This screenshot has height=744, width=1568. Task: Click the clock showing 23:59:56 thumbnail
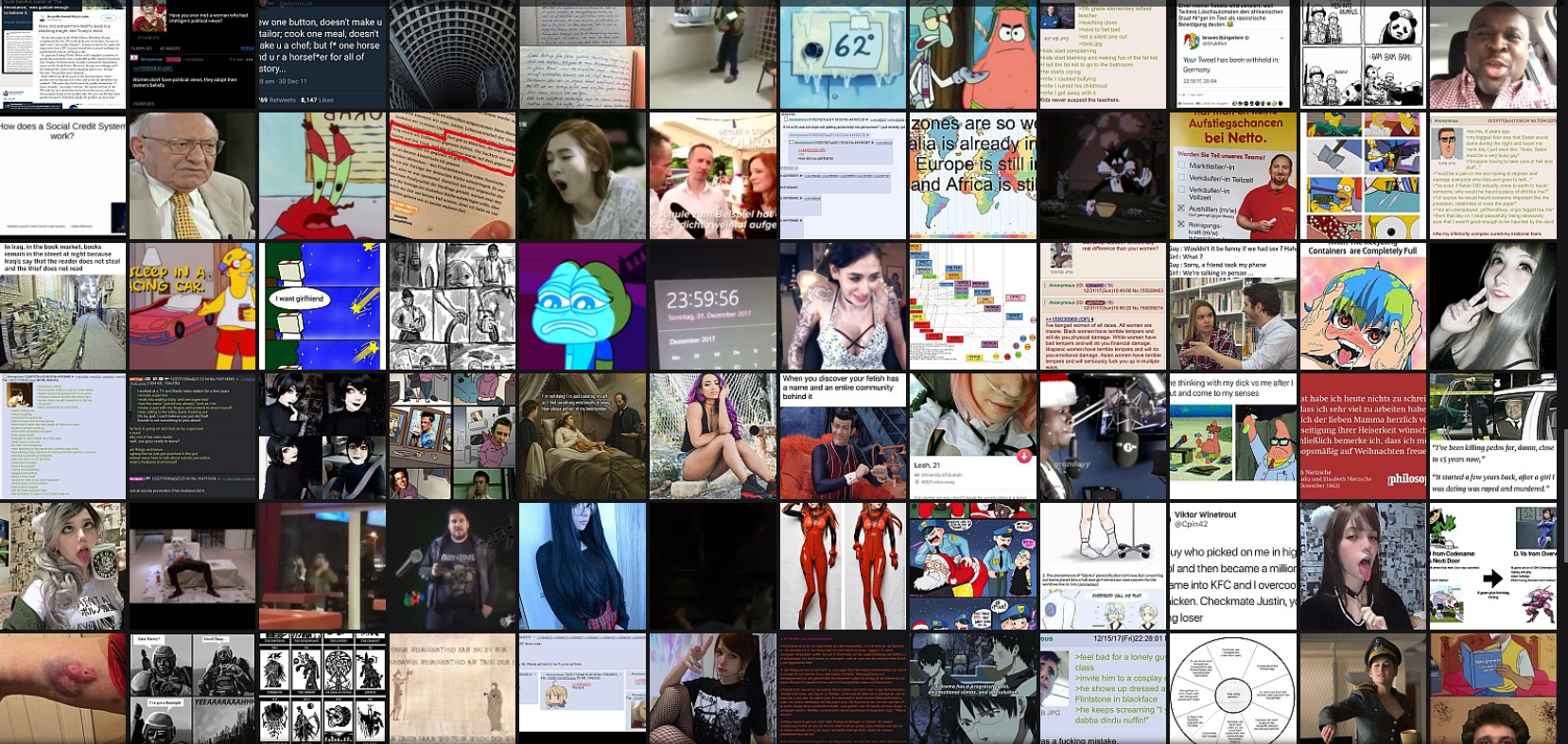tap(712, 306)
